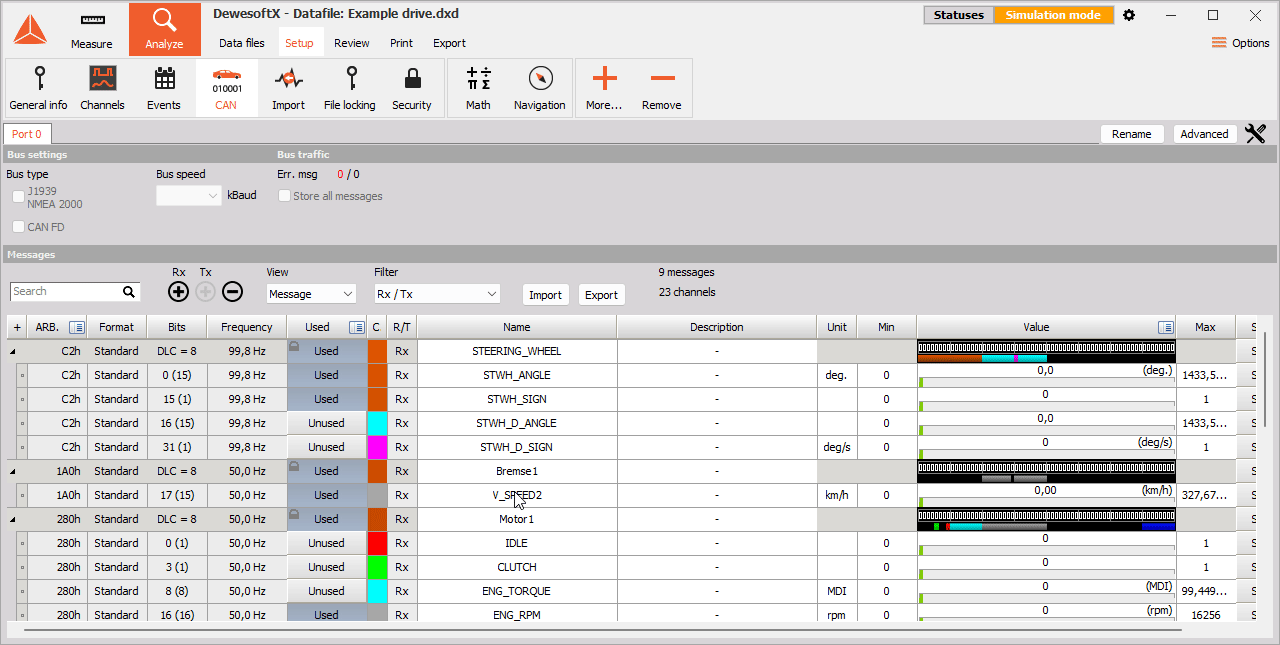Click the Dewesoft logo icon
Screen dimensions: 1280x645
pos(30,30)
